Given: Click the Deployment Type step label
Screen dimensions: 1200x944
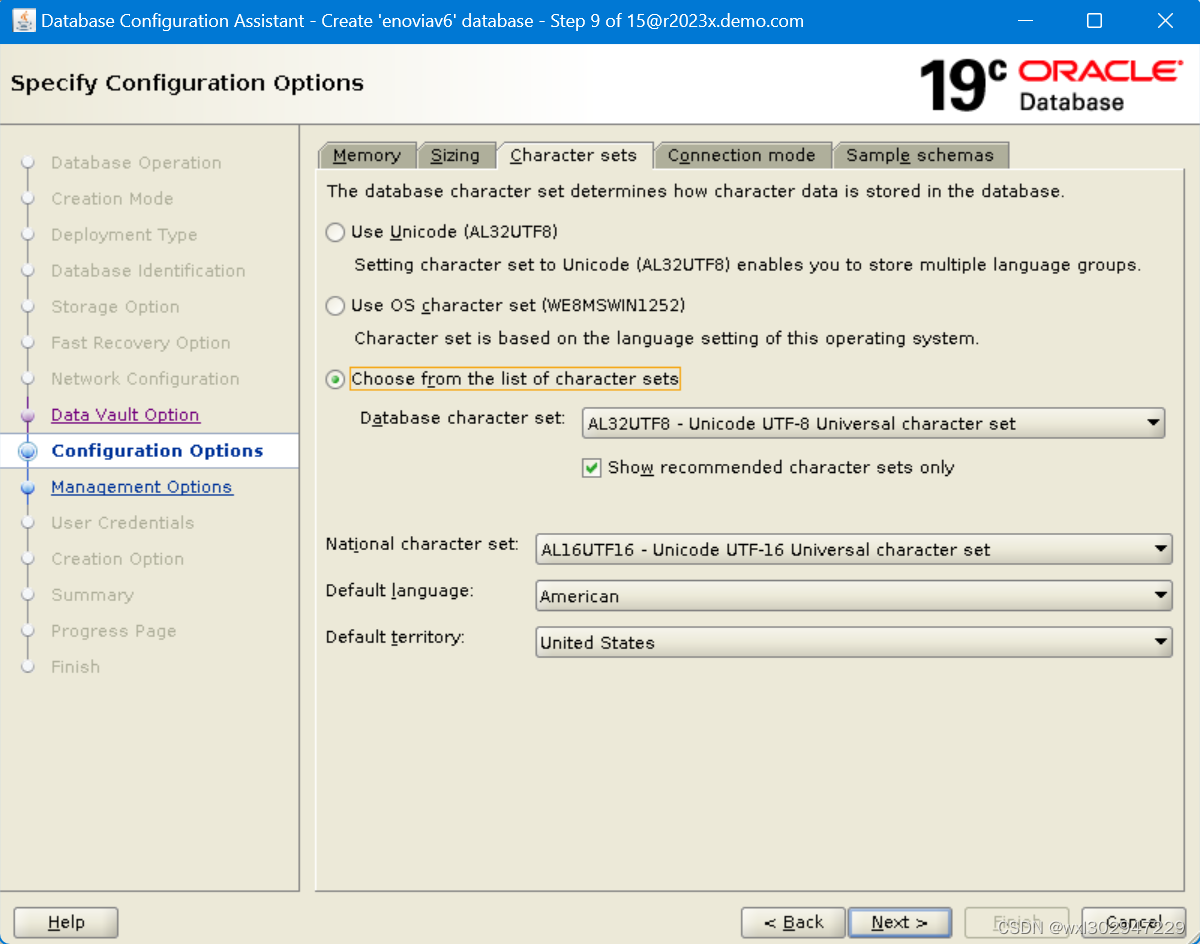Looking at the screenshot, I should coord(124,235).
